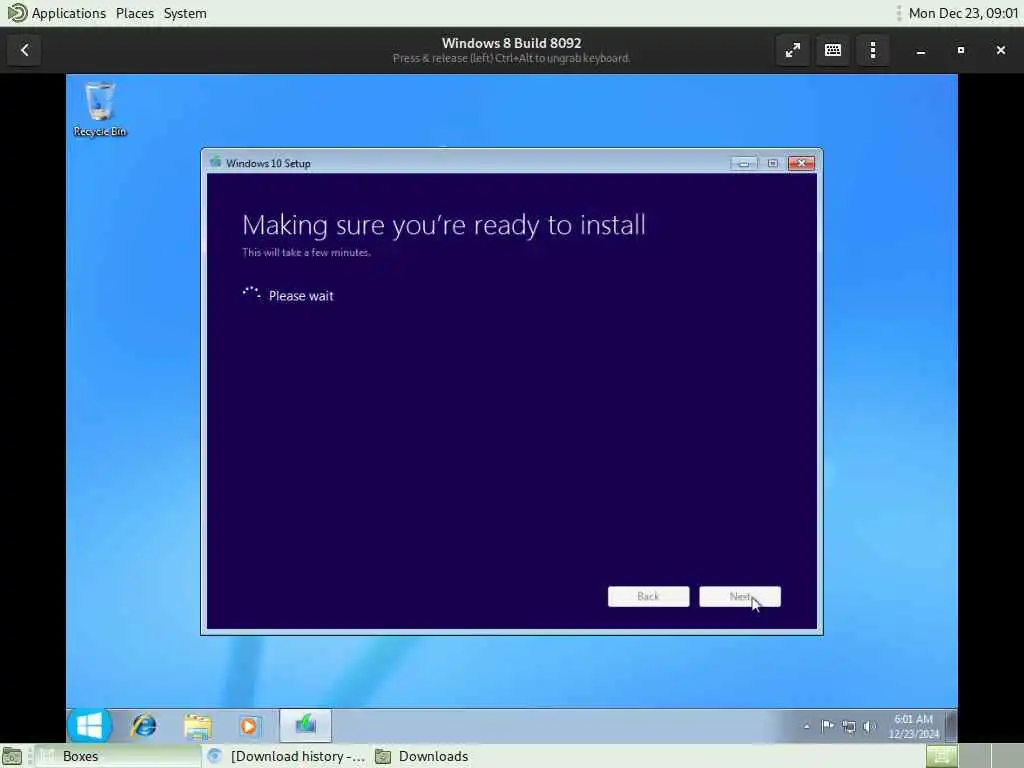Open the guest clock showing 6:01 AM
Image resolution: width=1024 pixels, height=768 pixels.
913,726
